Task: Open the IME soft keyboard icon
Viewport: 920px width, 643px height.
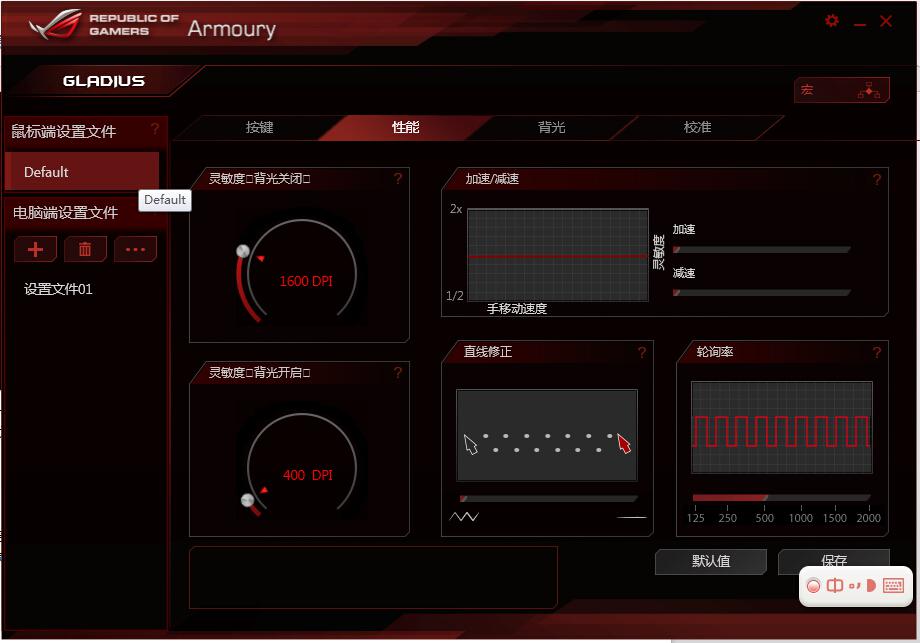Action: [x=893, y=586]
